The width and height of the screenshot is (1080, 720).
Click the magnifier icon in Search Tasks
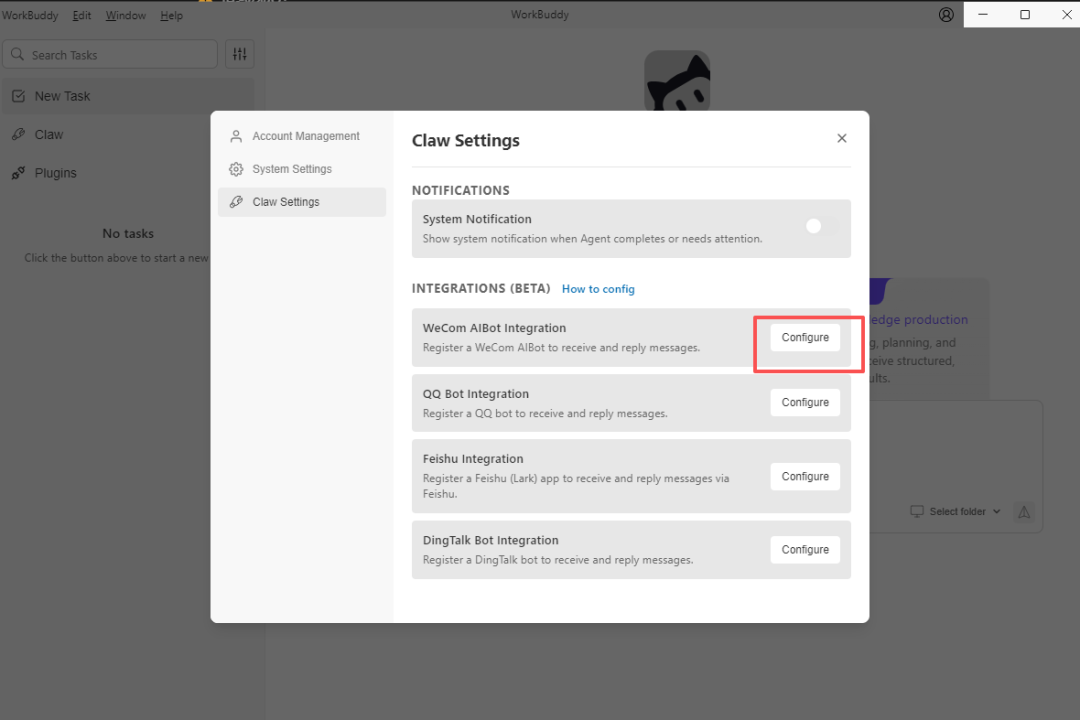[18, 54]
